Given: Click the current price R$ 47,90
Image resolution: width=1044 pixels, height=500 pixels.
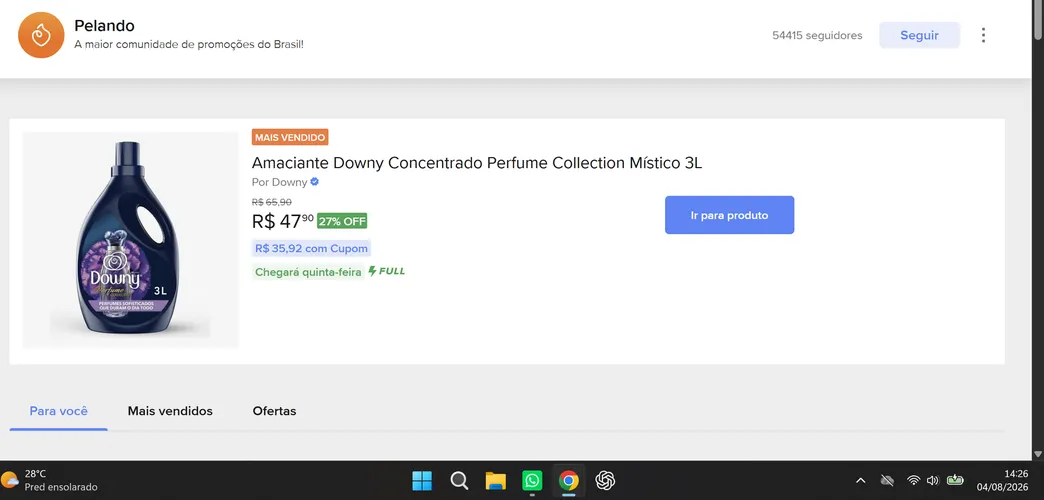Looking at the screenshot, I should click(x=282, y=221).
